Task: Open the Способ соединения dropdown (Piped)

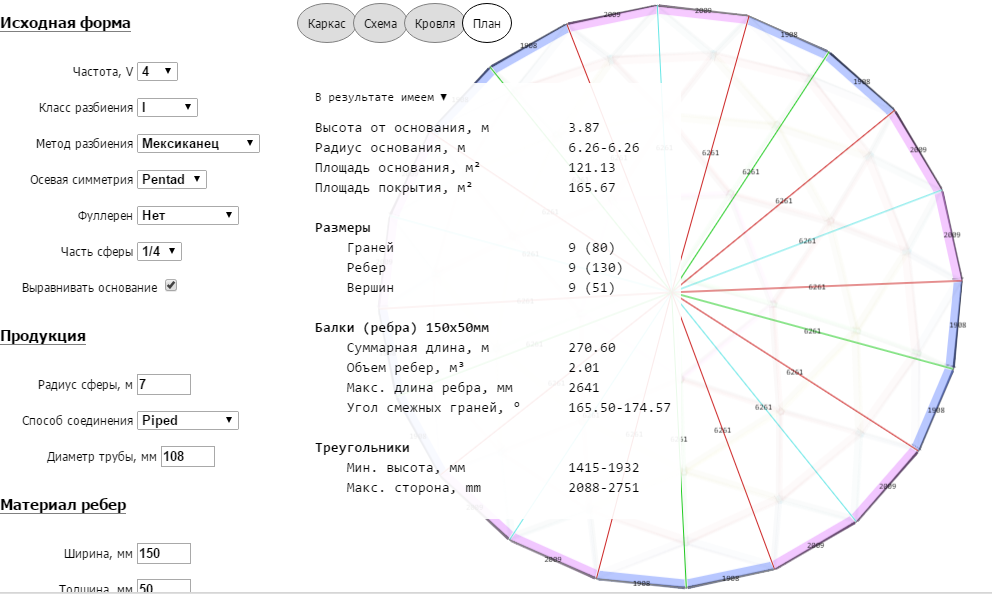Action: tap(187, 421)
